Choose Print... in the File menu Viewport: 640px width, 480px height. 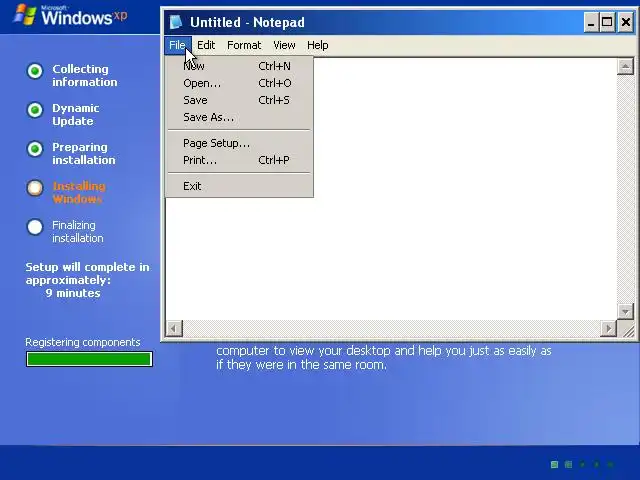[x=240, y=160]
